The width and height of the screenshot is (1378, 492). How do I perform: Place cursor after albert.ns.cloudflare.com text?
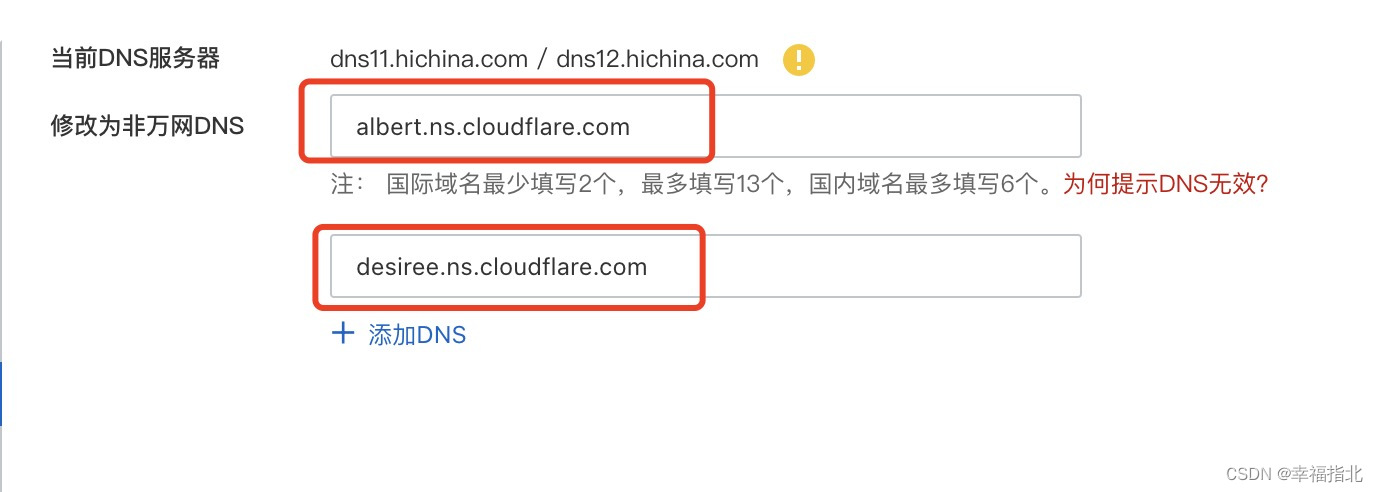point(632,127)
